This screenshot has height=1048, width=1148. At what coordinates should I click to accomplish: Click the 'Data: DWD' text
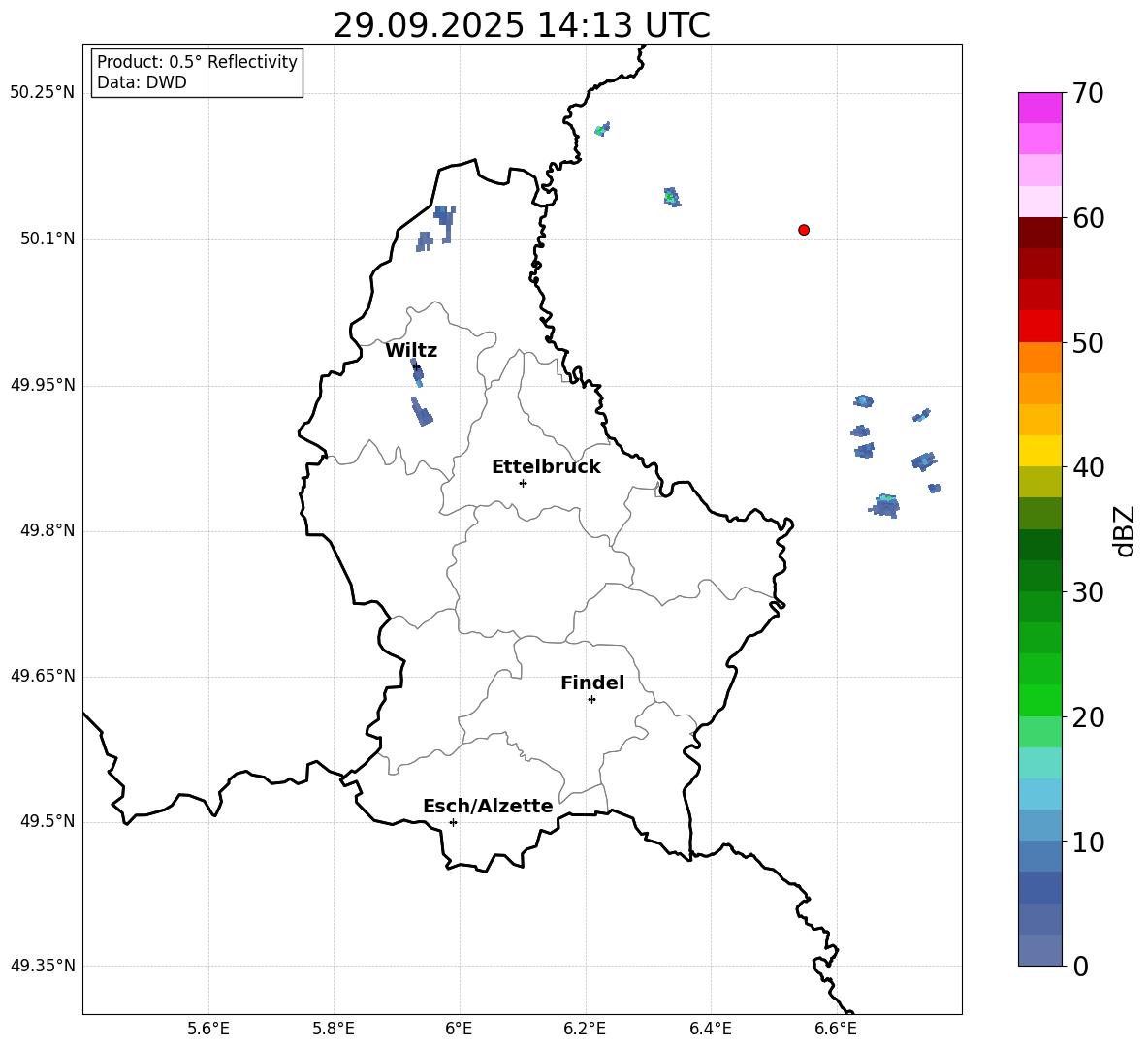click(142, 82)
